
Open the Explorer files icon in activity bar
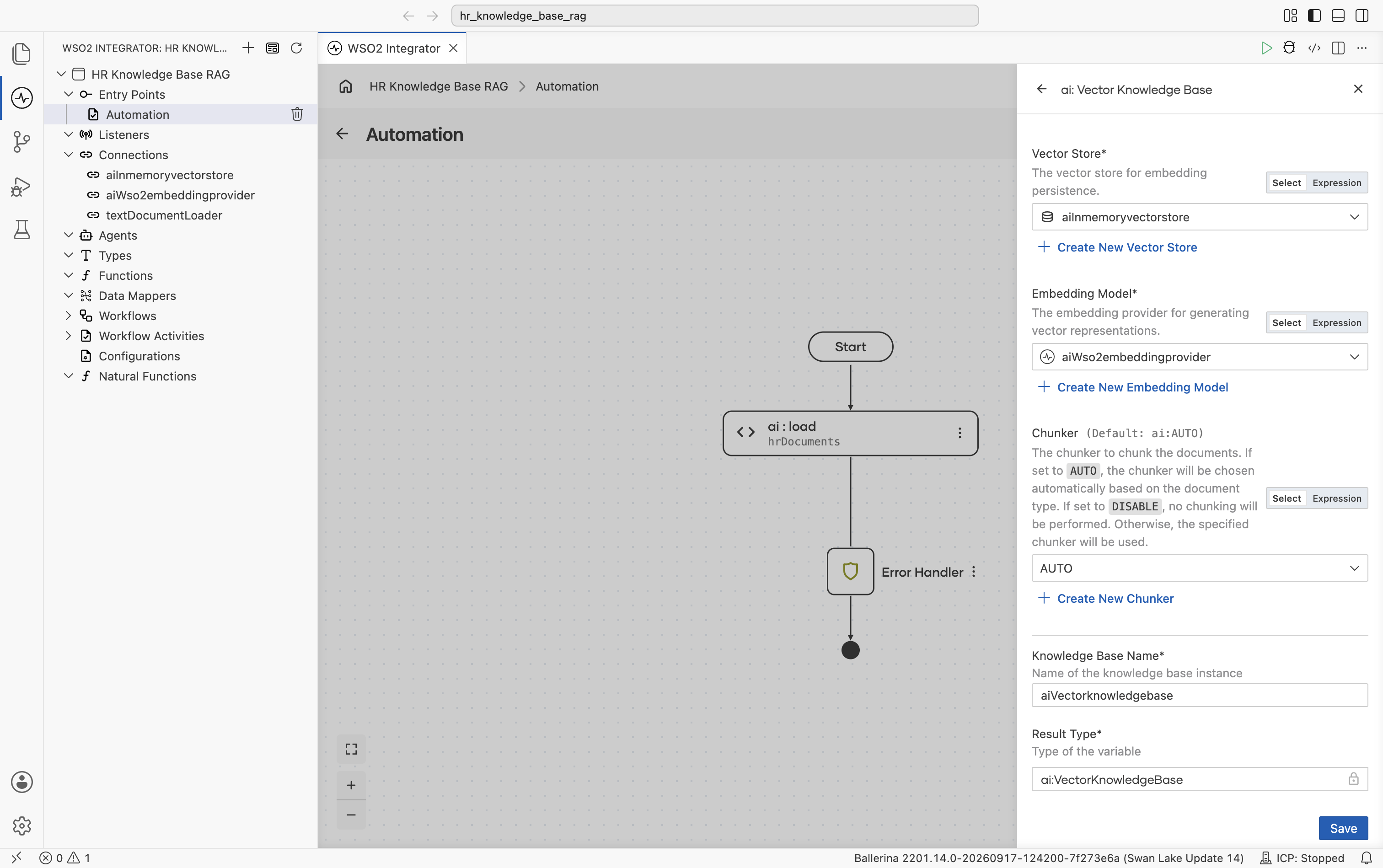click(22, 54)
